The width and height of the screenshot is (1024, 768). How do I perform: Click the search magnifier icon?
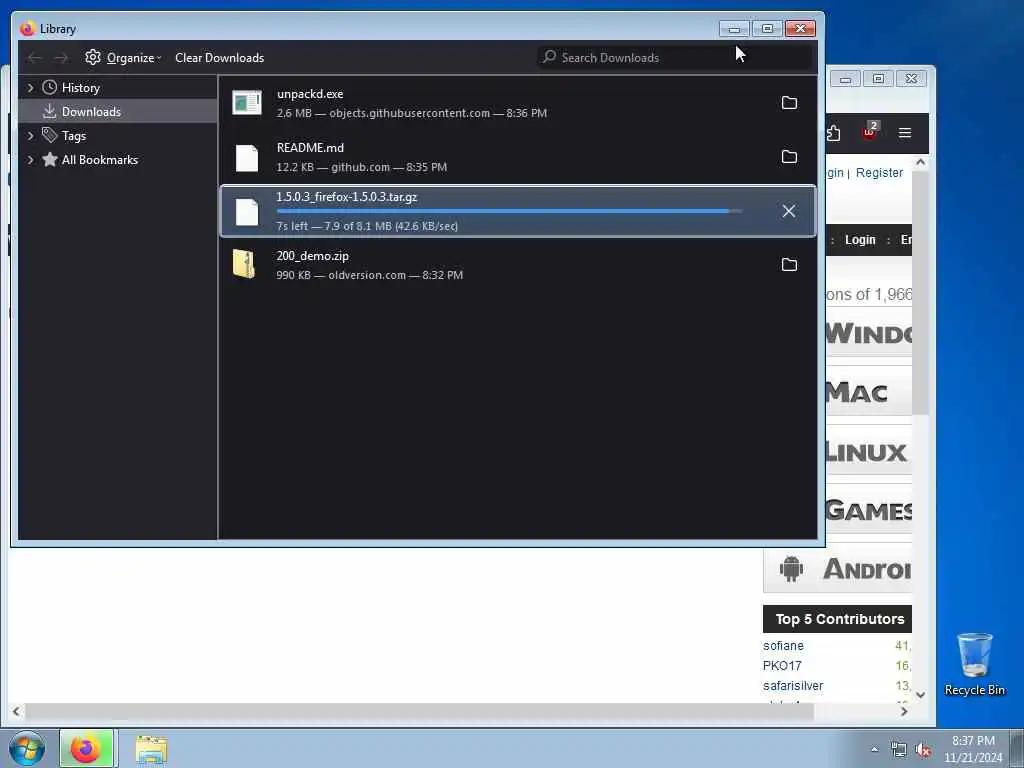pyautogui.click(x=549, y=57)
